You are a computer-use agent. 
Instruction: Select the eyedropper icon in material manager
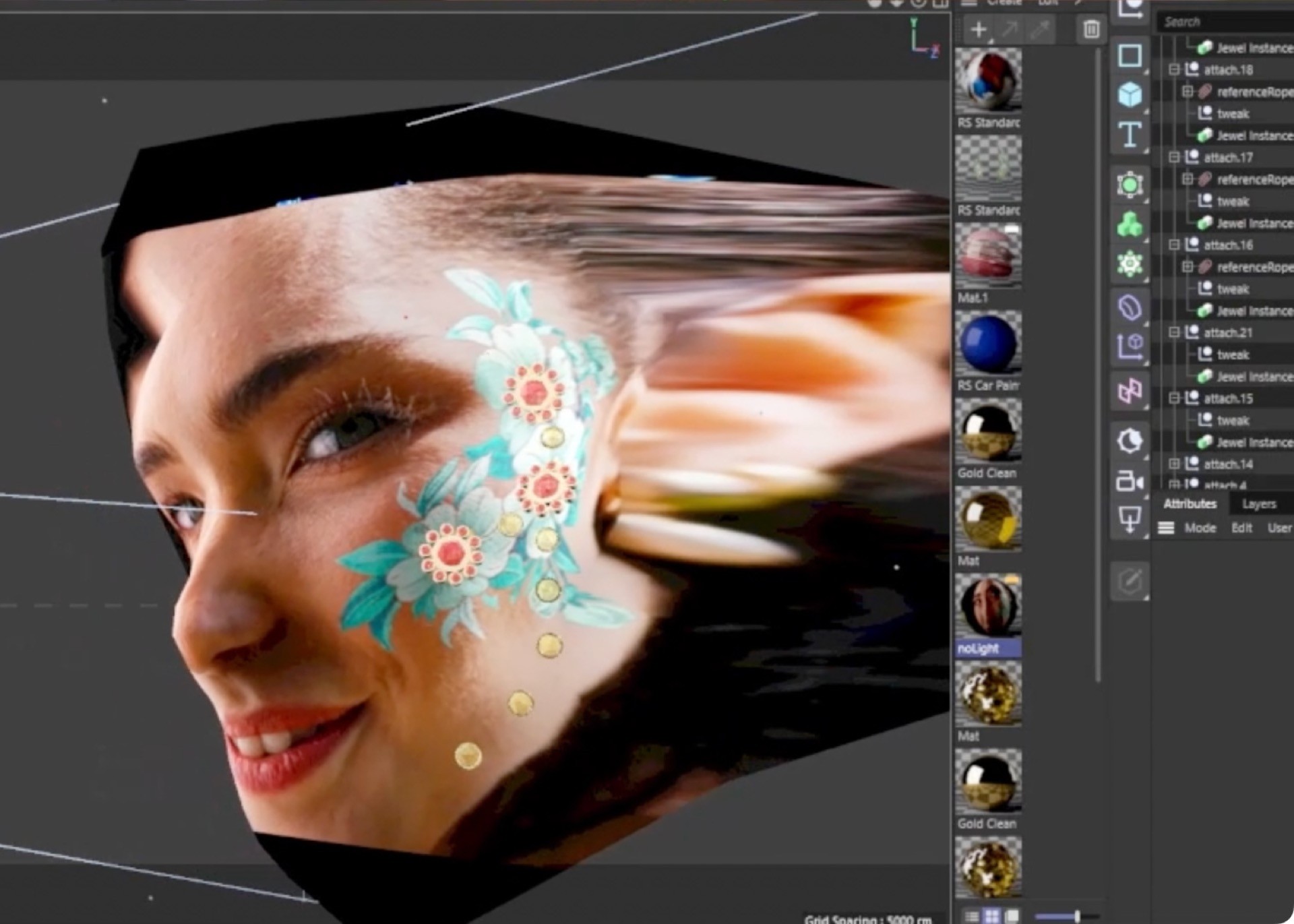[x=1041, y=29]
